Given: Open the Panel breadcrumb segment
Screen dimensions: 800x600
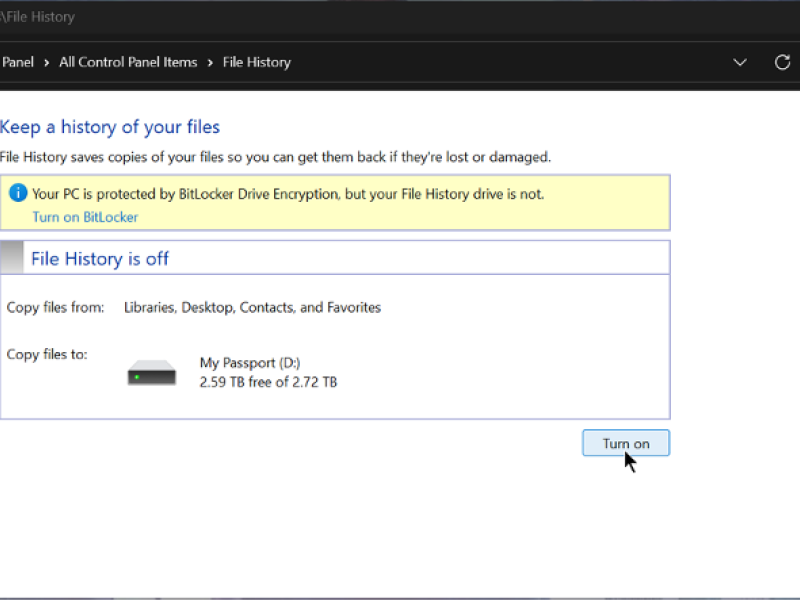Looking at the screenshot, I should click(17, 62).
